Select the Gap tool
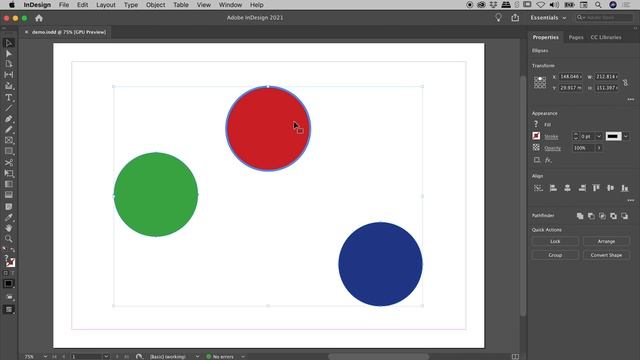640x360 pixels. click(9, 75)
